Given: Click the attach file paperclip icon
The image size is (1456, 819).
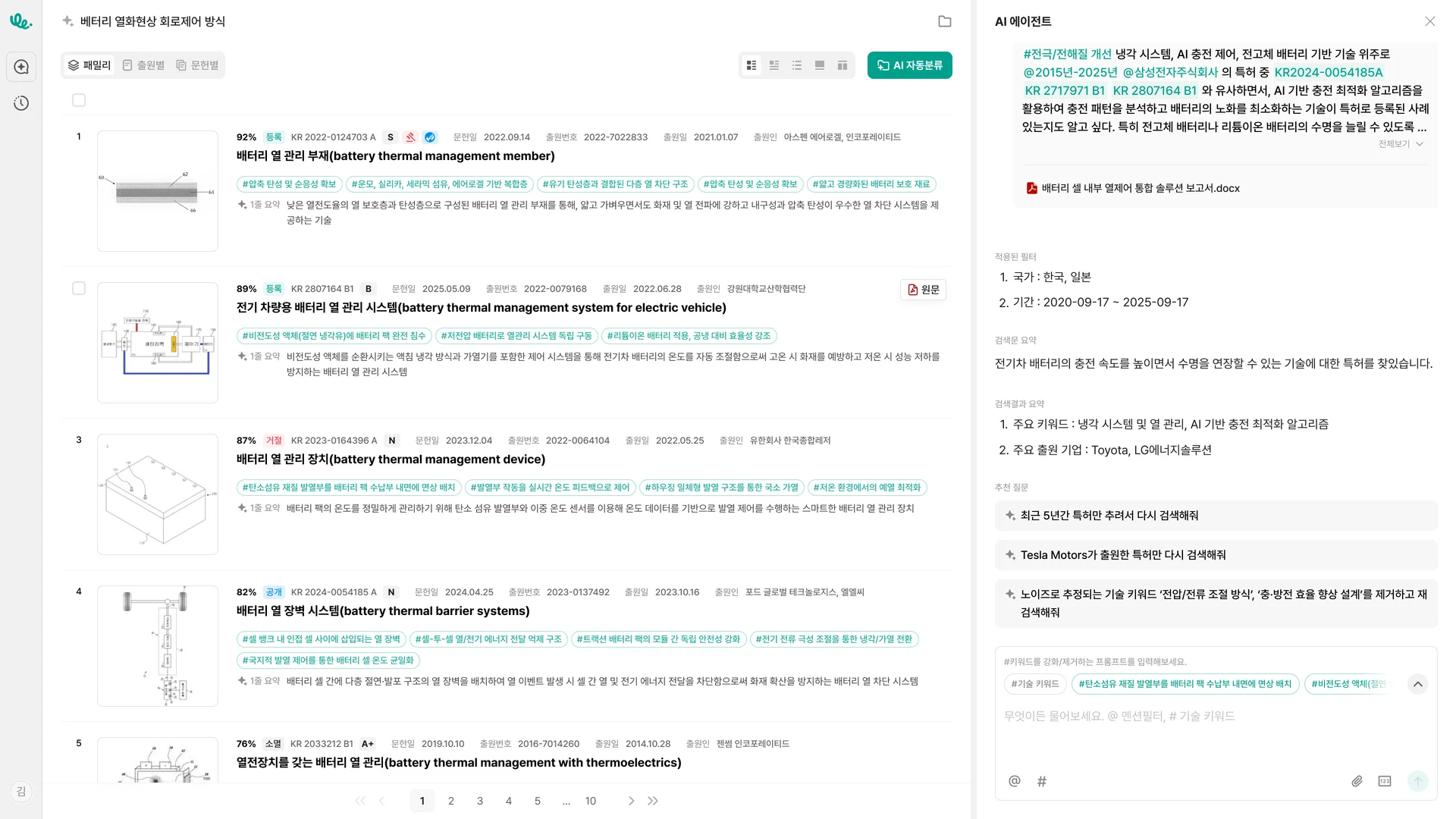Looking at the screenshot, I should pos(1357,781).
